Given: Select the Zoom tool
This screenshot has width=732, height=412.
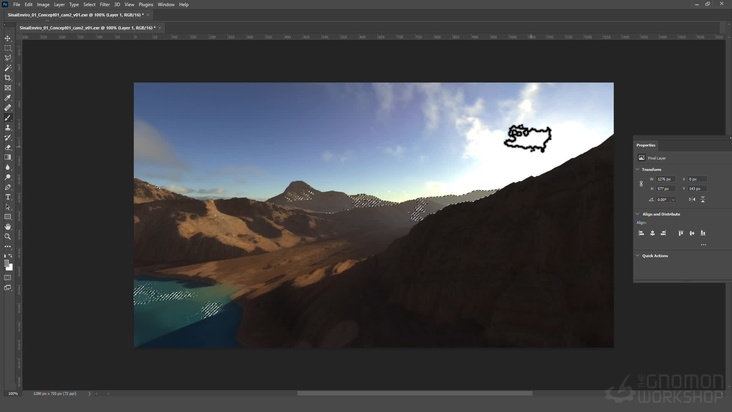Looking at the screenshot, I should coord(8,236).
